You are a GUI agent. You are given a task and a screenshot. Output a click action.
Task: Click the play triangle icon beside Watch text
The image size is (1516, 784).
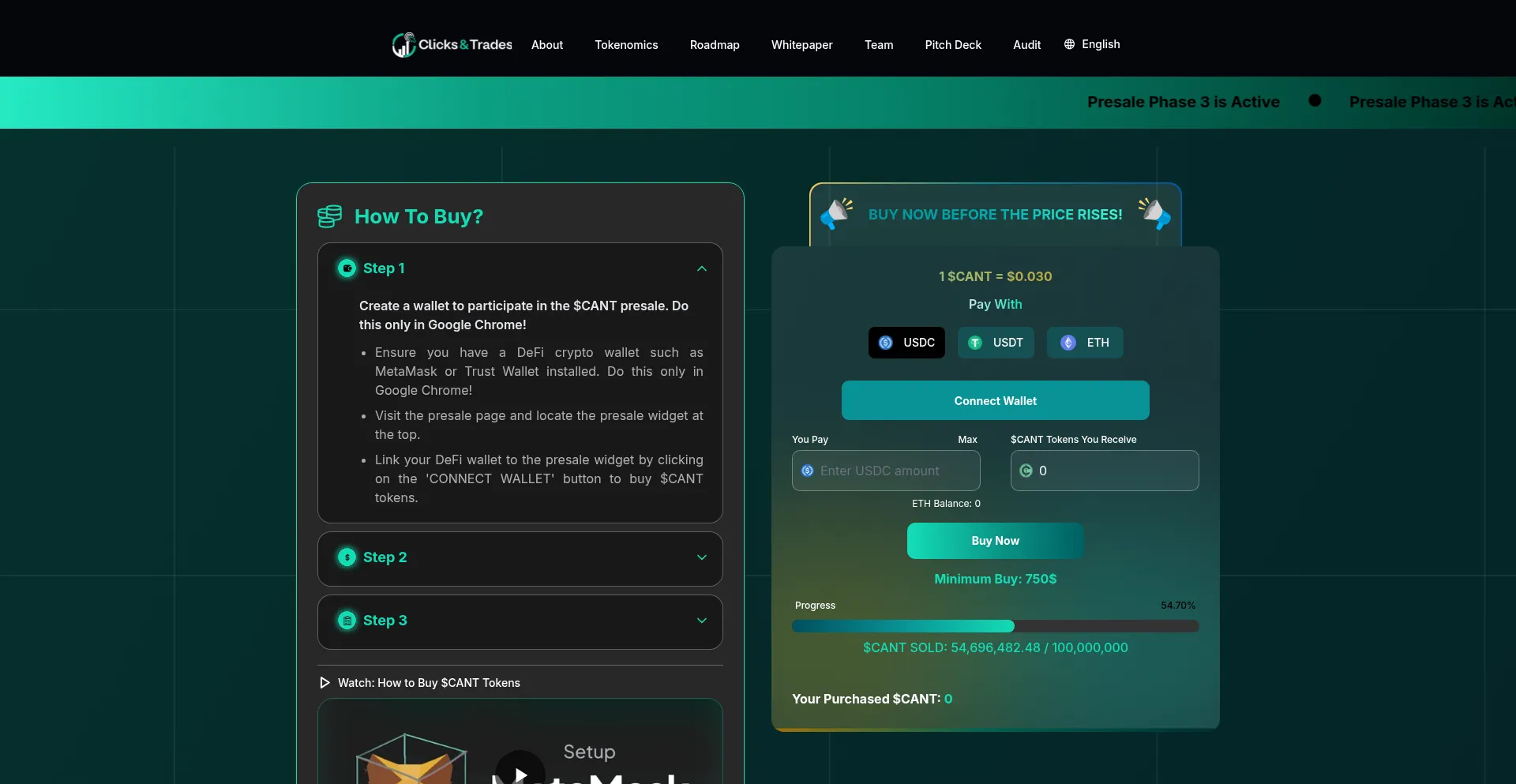coord(325,683)
